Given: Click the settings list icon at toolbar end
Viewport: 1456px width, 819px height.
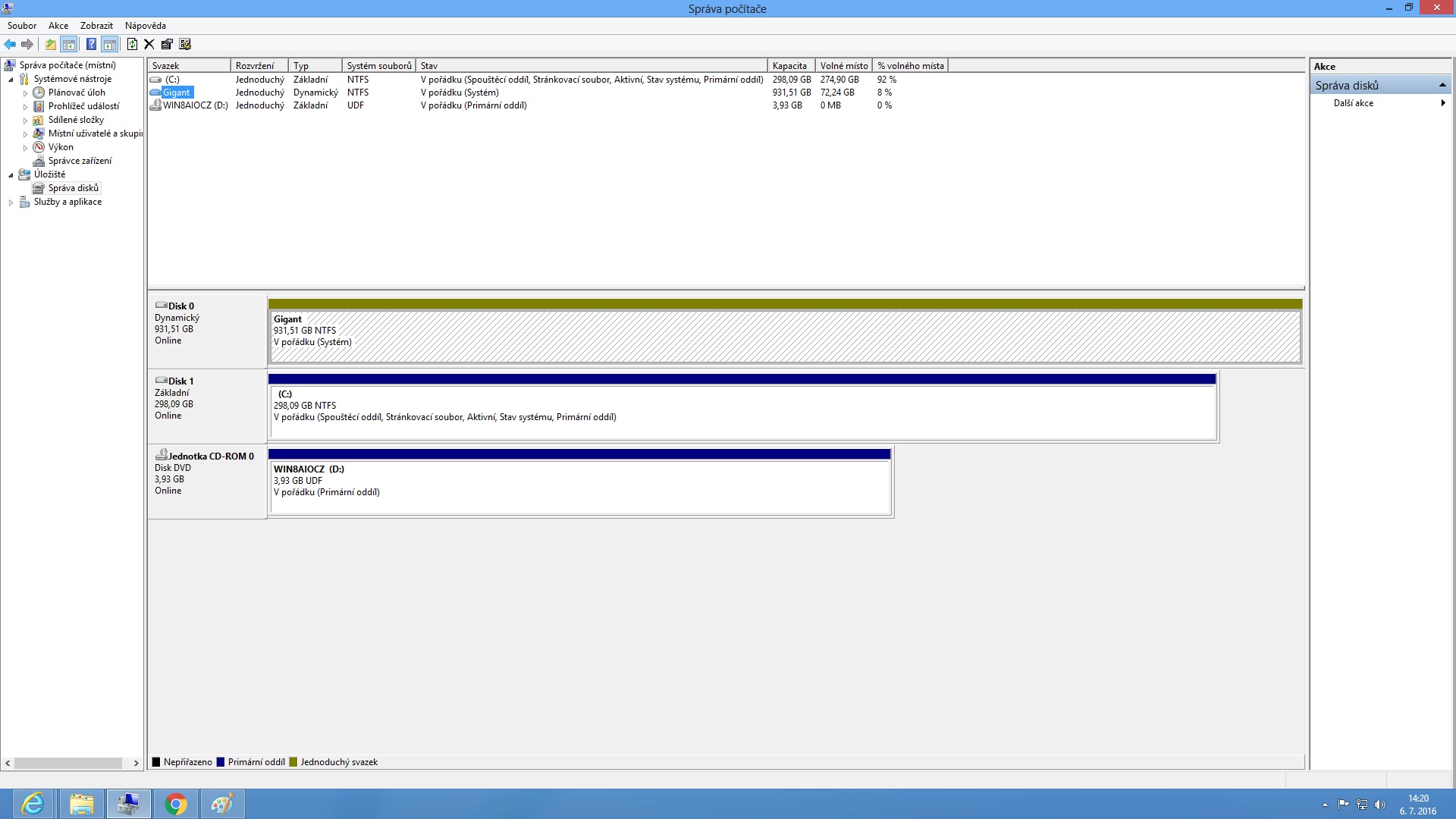Looking at the screenshot, I should 185,44.
